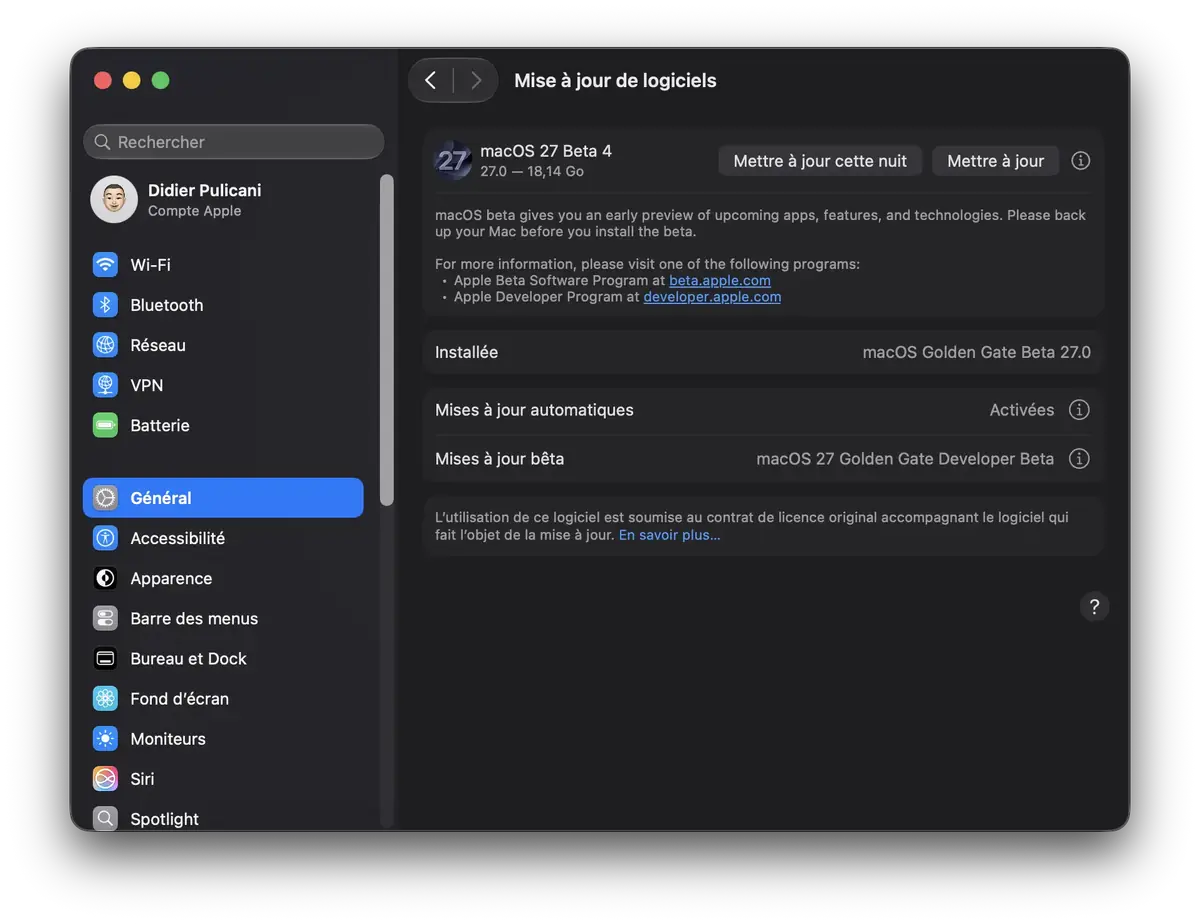1200x924 pixels.
Task: Open the Siri settings pane
Action: (223, 778)
